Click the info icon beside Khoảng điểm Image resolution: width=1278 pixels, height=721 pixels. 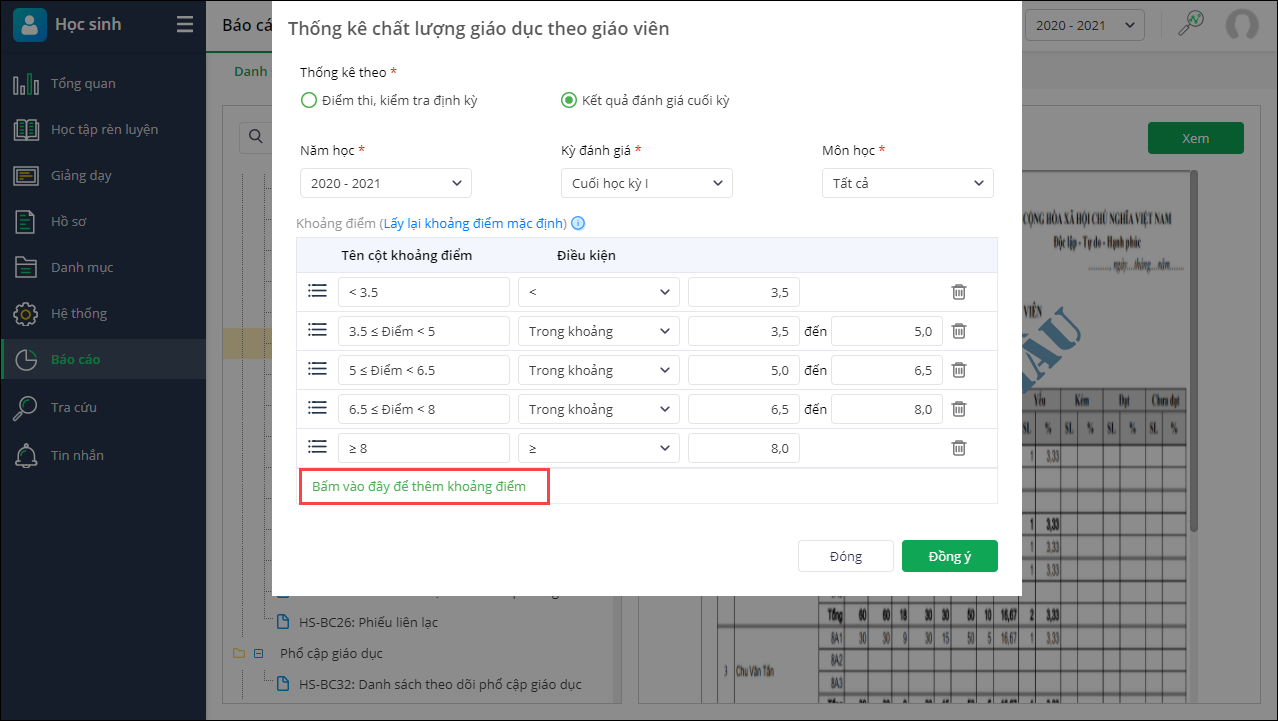(578, 224)
